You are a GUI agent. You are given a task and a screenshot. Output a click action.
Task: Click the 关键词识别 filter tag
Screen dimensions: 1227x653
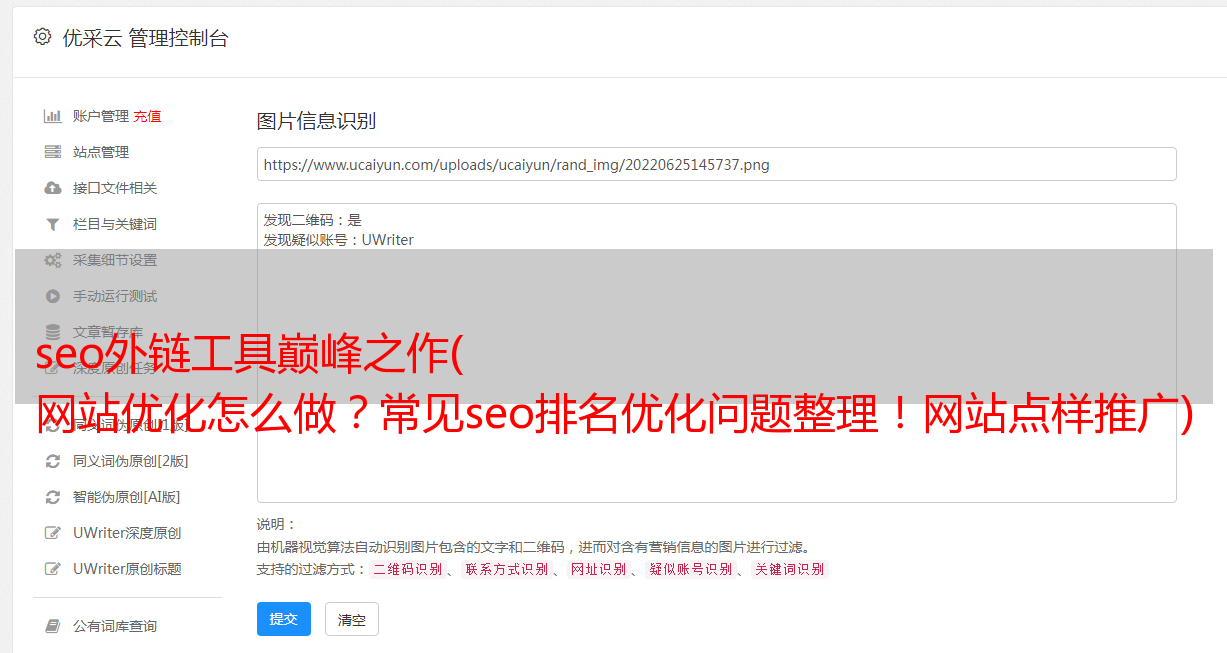coord(789,569)
